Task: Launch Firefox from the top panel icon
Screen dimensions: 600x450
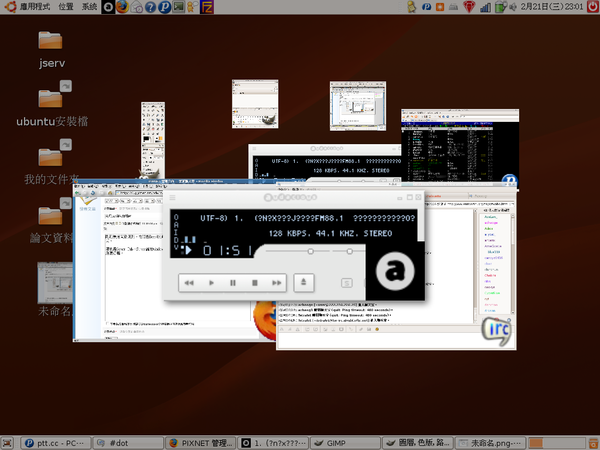Action: tap(122, 7)
